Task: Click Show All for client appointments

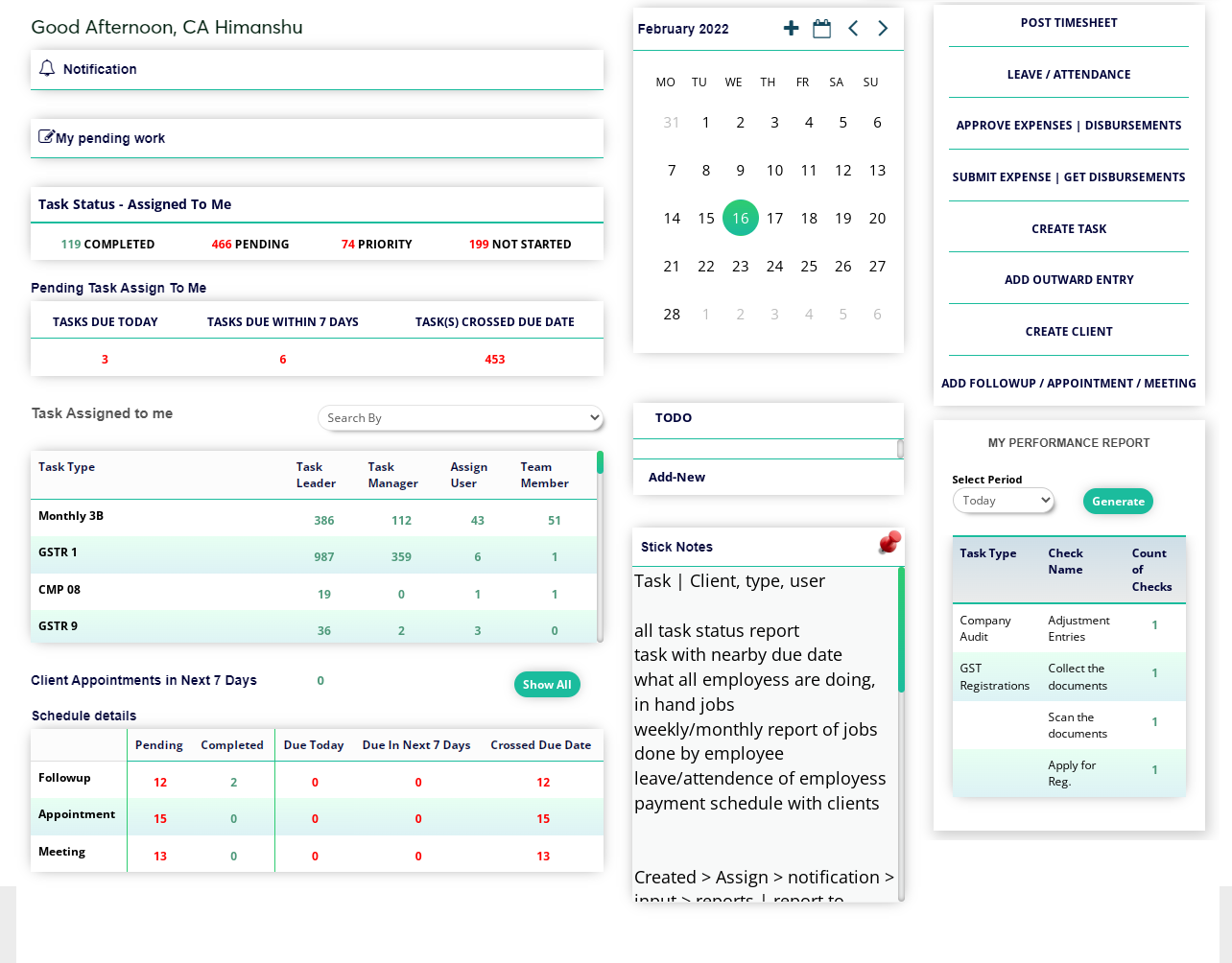Action: [x=547, y=684]
